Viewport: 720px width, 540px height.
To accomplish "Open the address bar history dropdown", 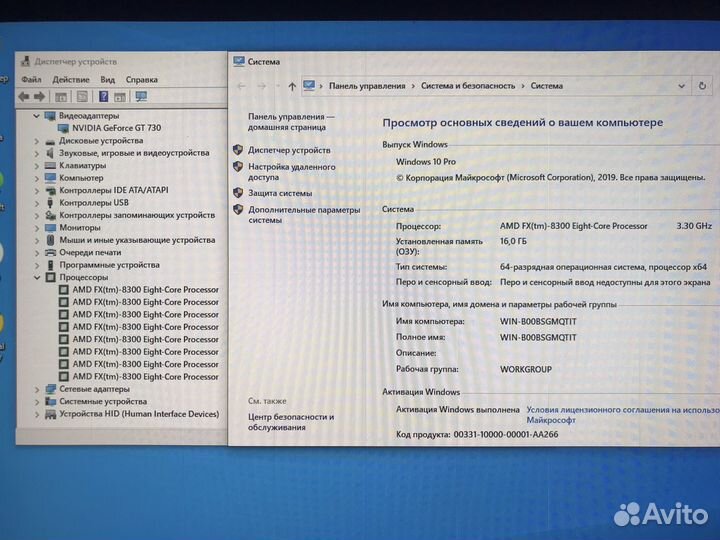I will click(x=681, y=86).
